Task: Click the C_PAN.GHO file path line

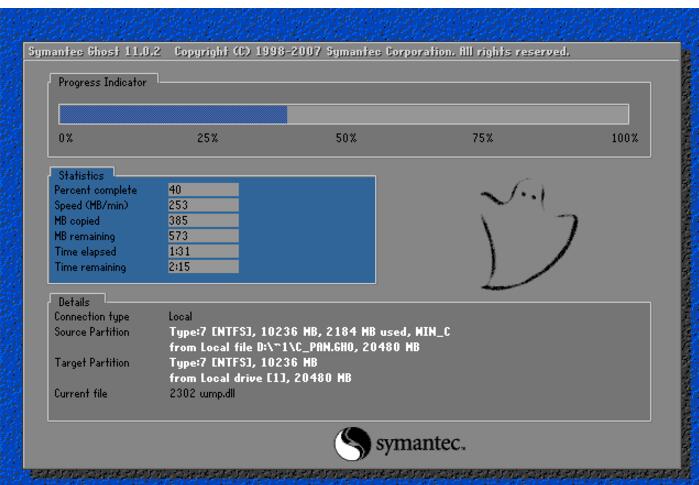Action: (295, 347)
